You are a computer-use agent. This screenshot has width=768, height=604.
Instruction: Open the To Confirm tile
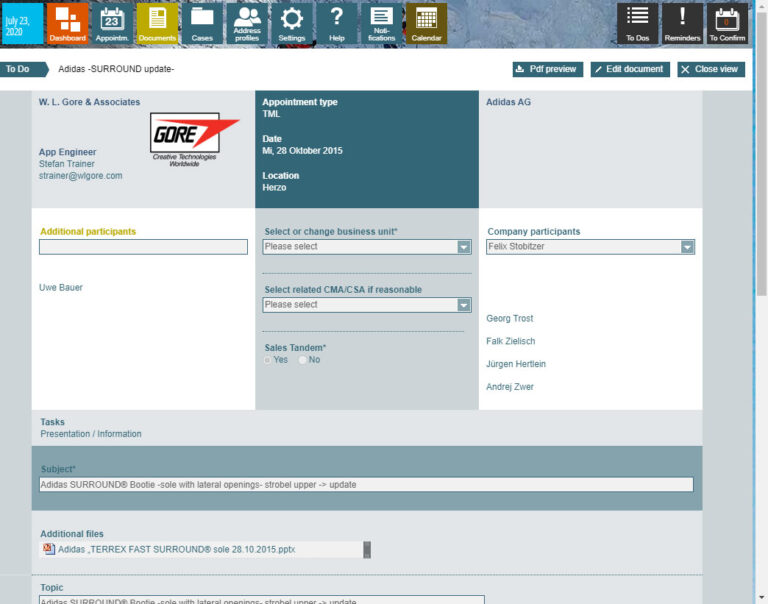[727, 24]
